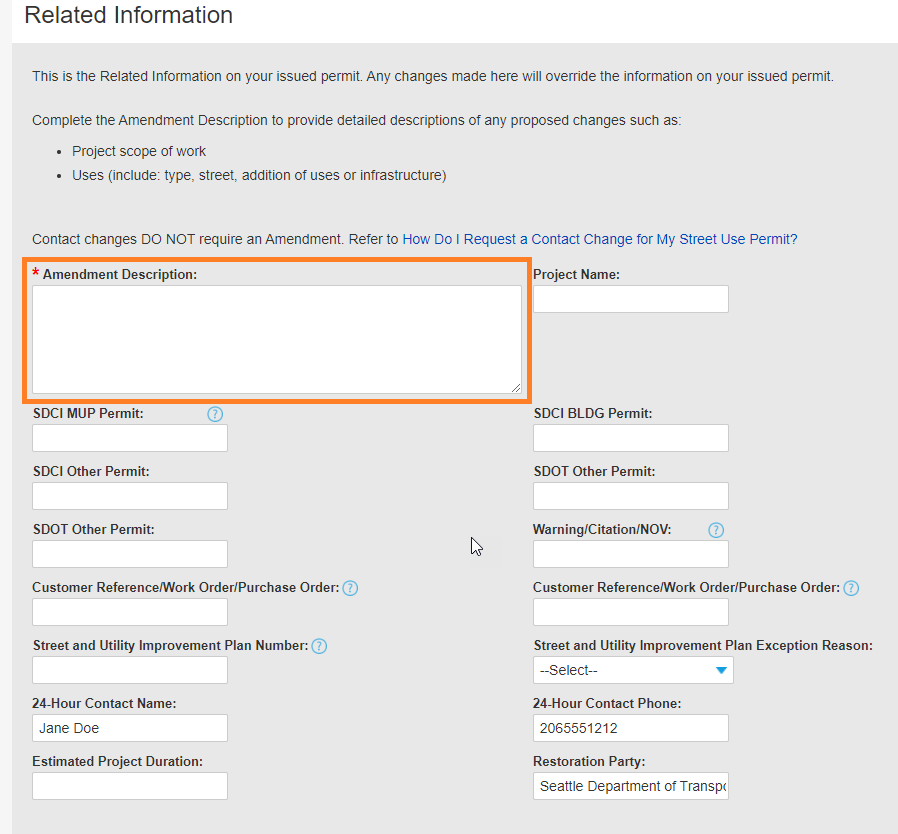
Task: Select the SDCI Other Permit input box
Action: point(130,496)
